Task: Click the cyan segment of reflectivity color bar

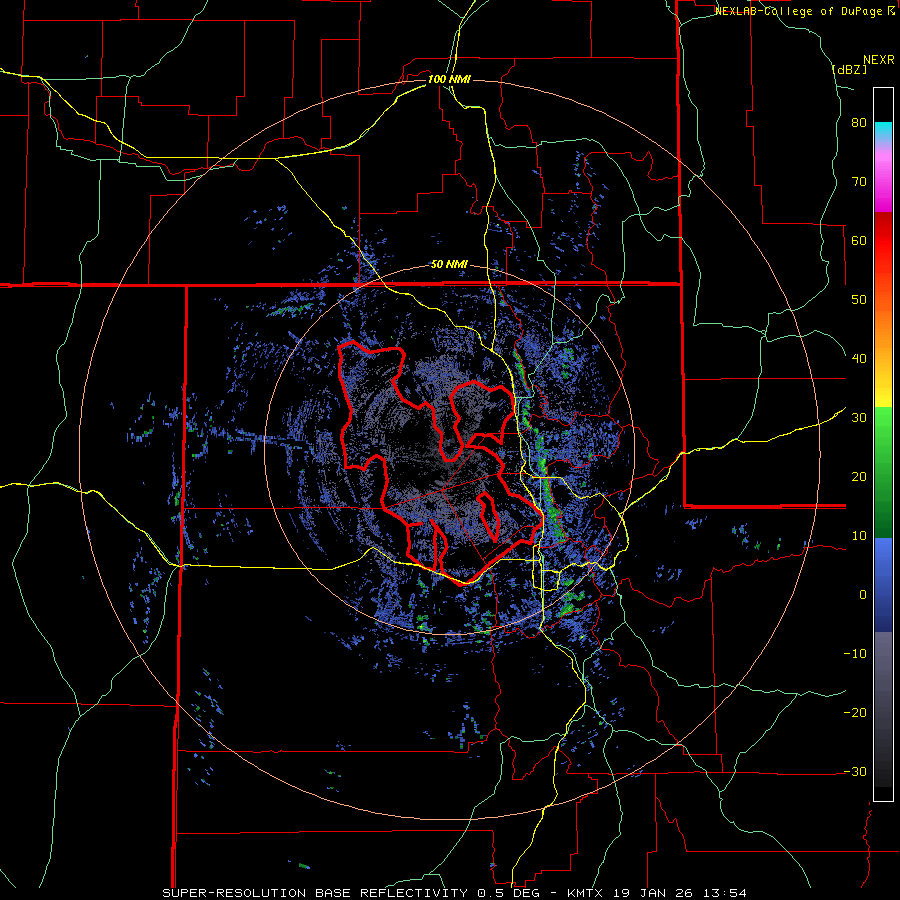Action: tap(883, 129)
